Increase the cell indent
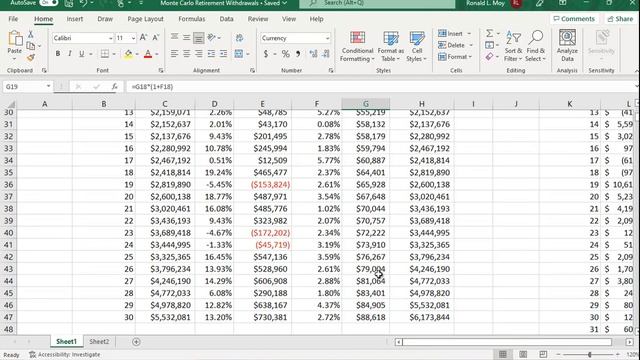Viewport: 640px width, 360px height. click(223, 54)
